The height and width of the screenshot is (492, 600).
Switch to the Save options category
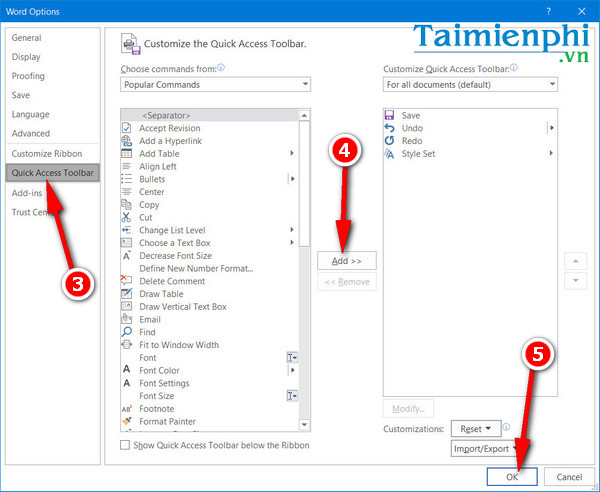click(x=21, y=95)
